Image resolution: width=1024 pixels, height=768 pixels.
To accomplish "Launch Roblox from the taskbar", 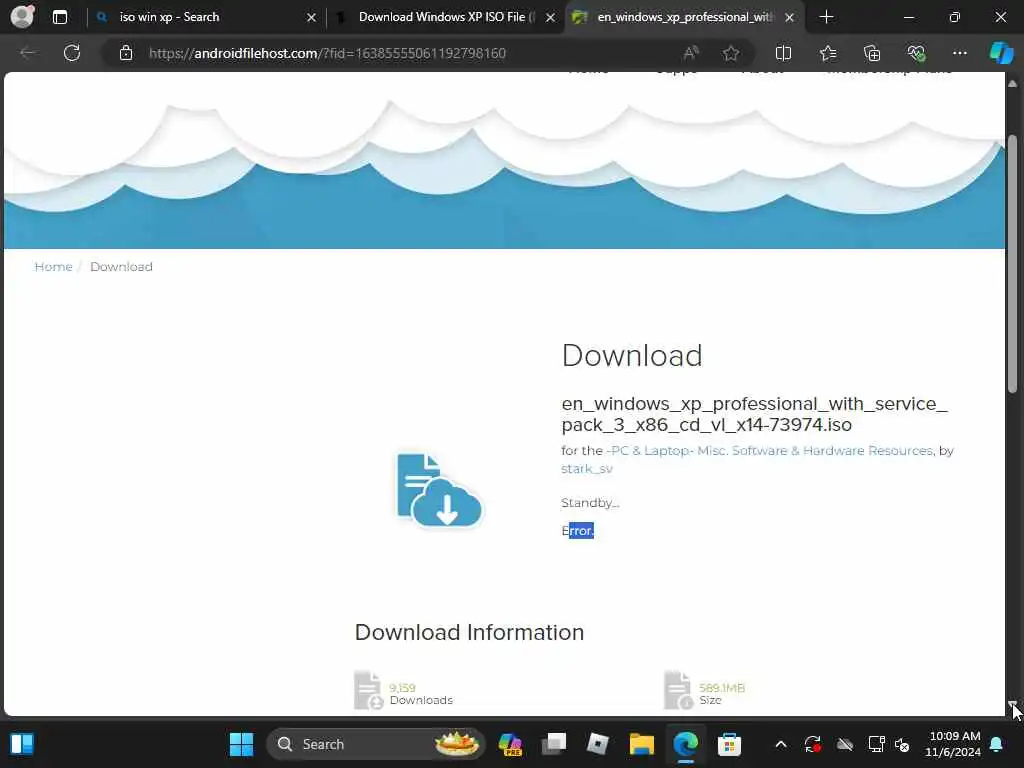I will (x=598, y=744).
